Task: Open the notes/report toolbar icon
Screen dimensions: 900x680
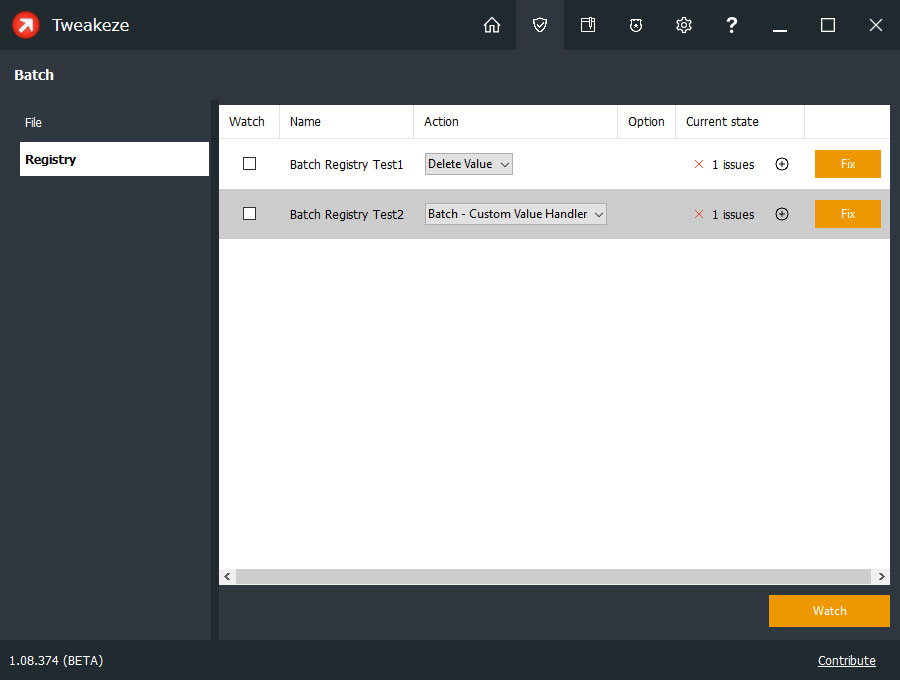Action: pyautogui.click(x=587, y=25)
